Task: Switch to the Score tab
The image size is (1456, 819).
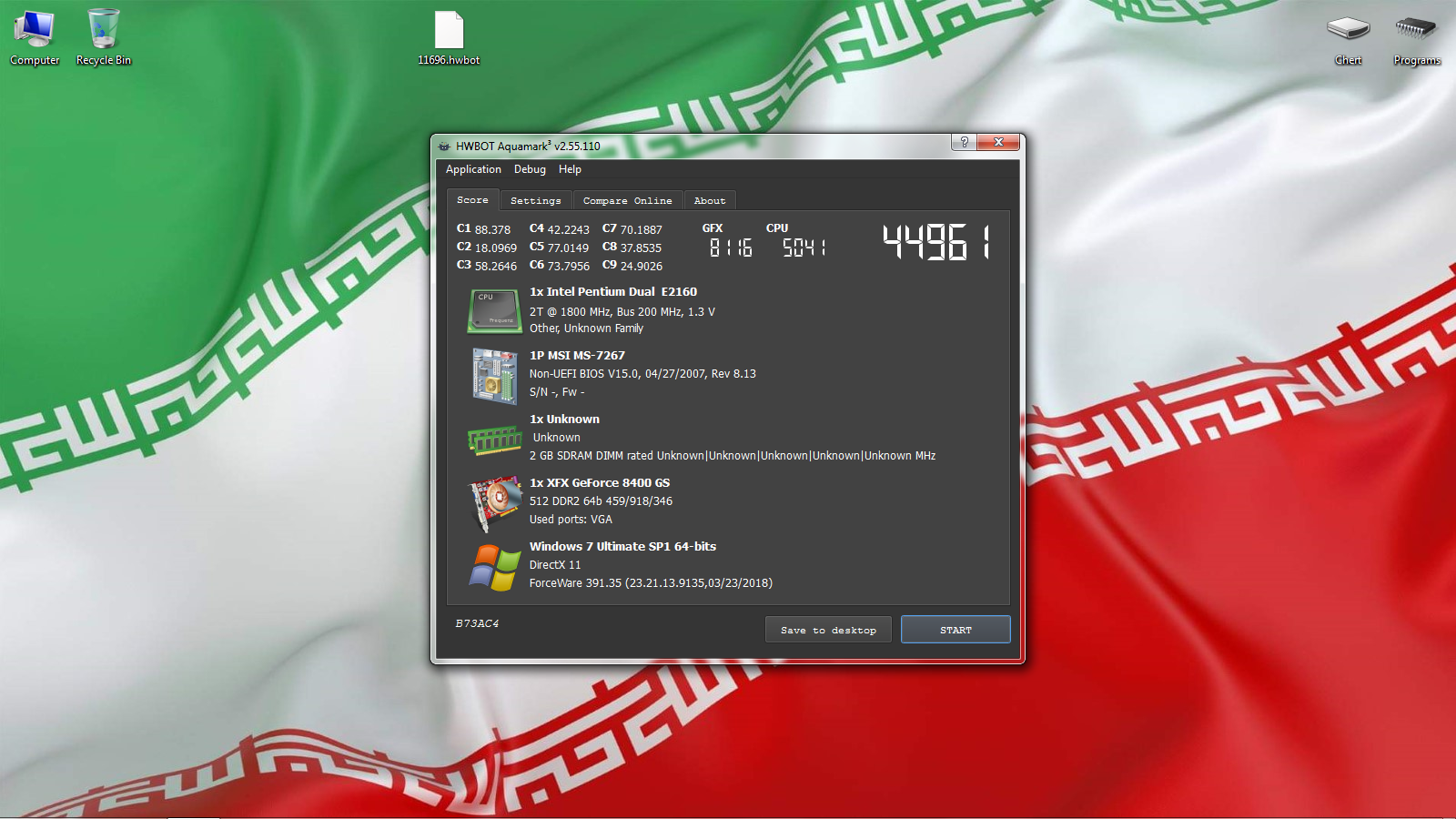Action: [472, 199]
